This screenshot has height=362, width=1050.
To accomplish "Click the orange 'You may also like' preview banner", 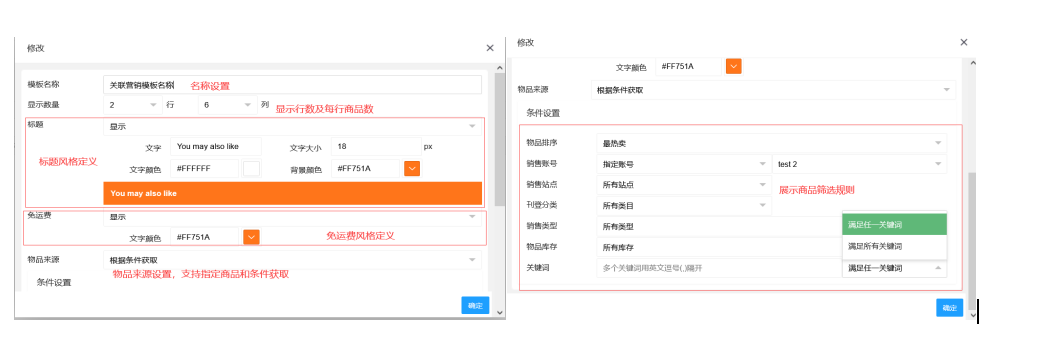I will [293, 193].
